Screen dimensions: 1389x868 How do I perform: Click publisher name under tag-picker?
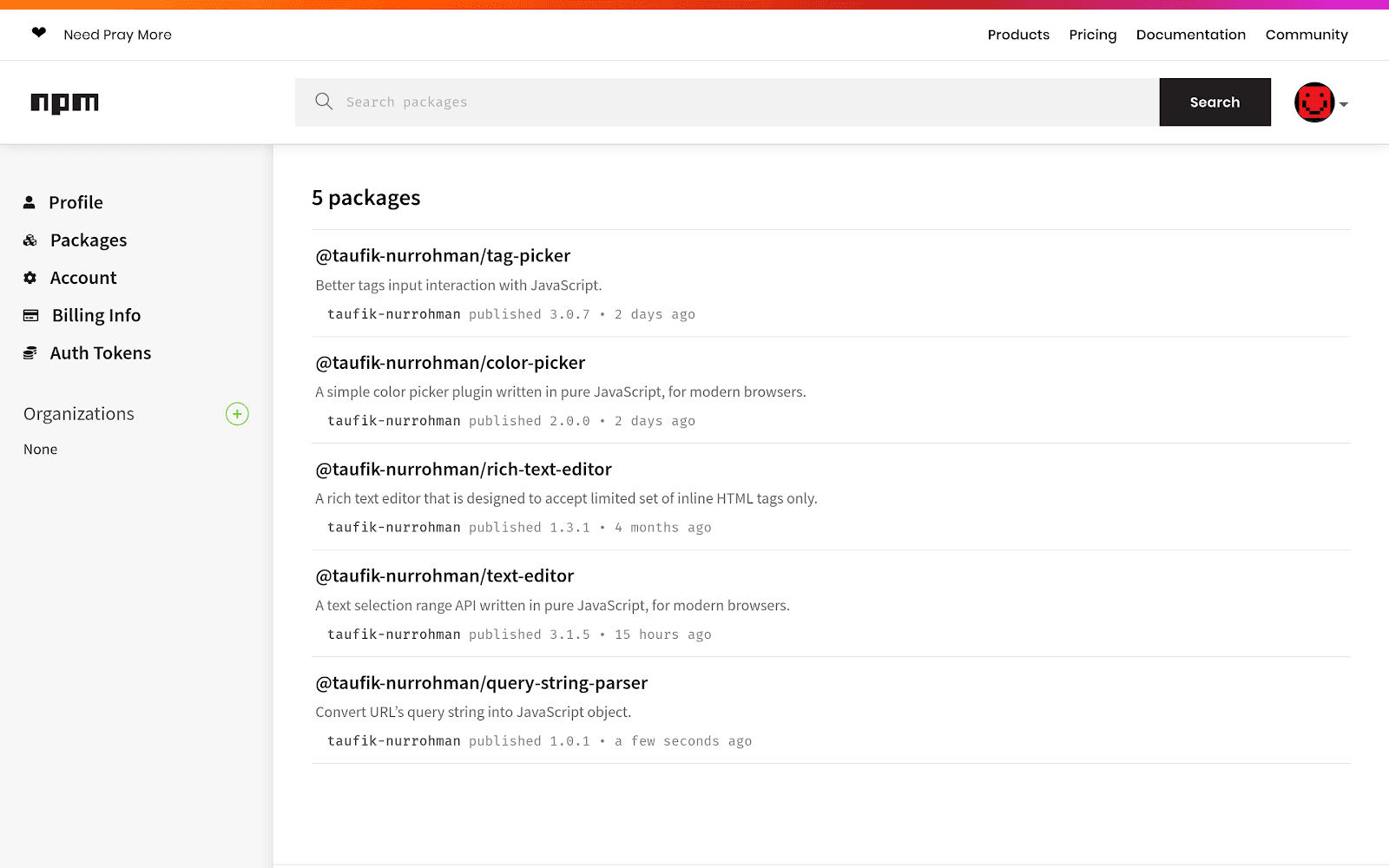click(x=394, y=314)
